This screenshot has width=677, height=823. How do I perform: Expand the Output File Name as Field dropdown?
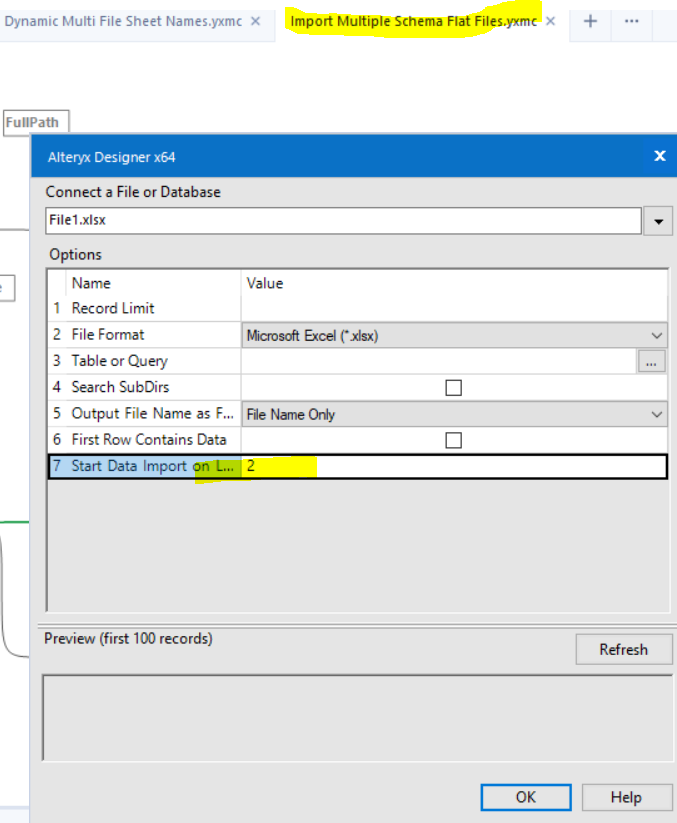656,414
